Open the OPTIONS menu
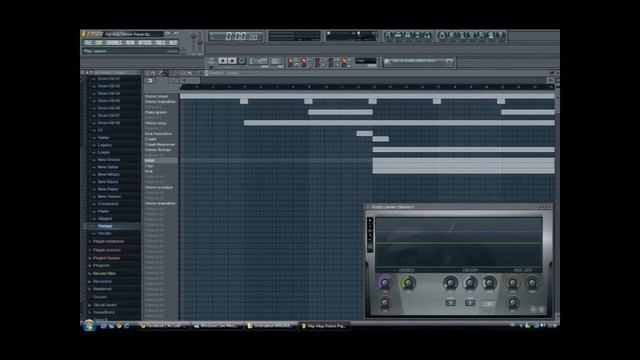Viewport: 640px width, 360px height. (145, 43)
